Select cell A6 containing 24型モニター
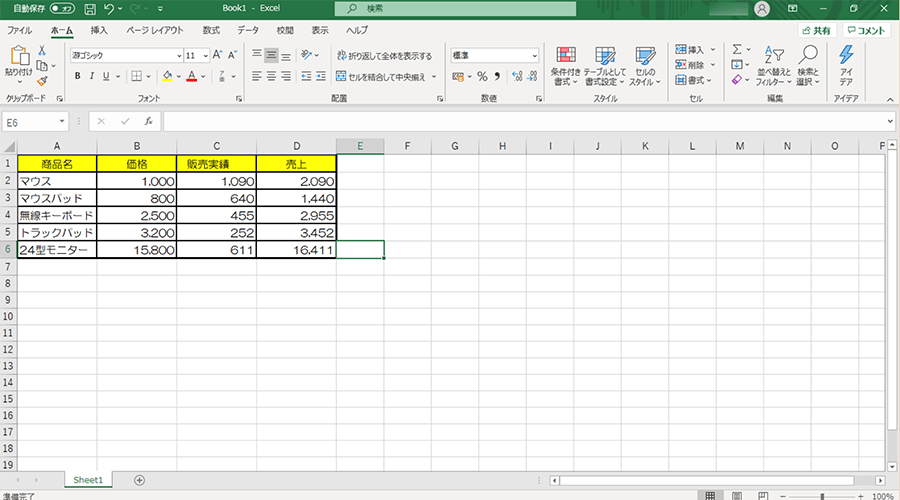The width and height of the screenshot is (900, 500). coord(57,250)
